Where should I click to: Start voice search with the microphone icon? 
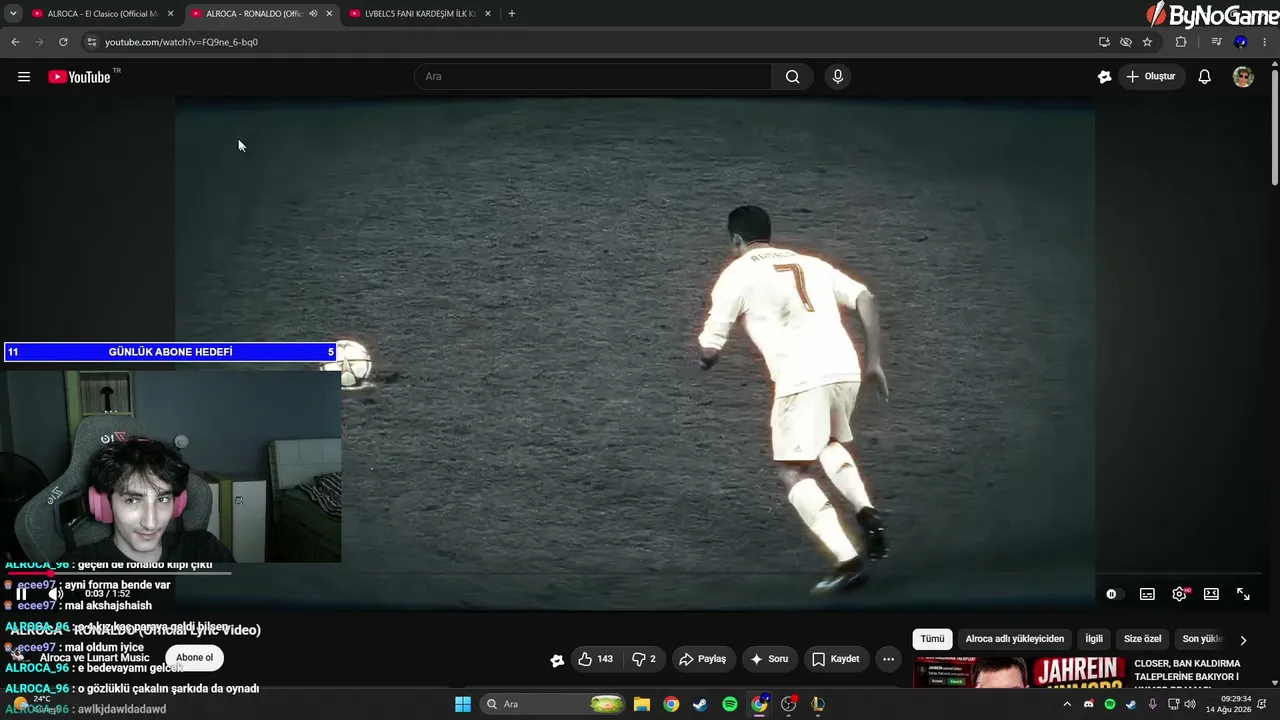[x=838, y=77]
